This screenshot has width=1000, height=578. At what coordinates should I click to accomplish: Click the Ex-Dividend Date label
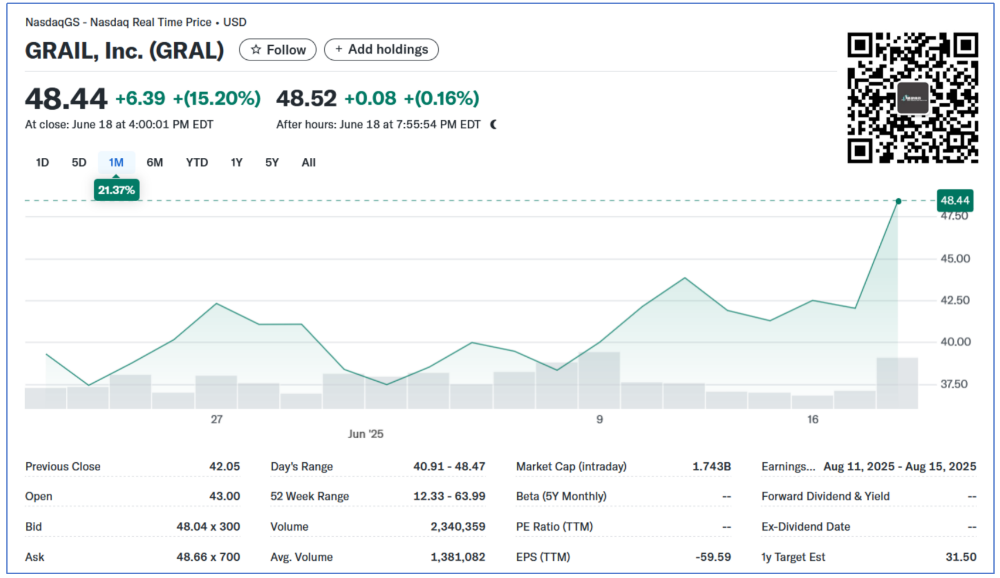(x=805, y=527)
